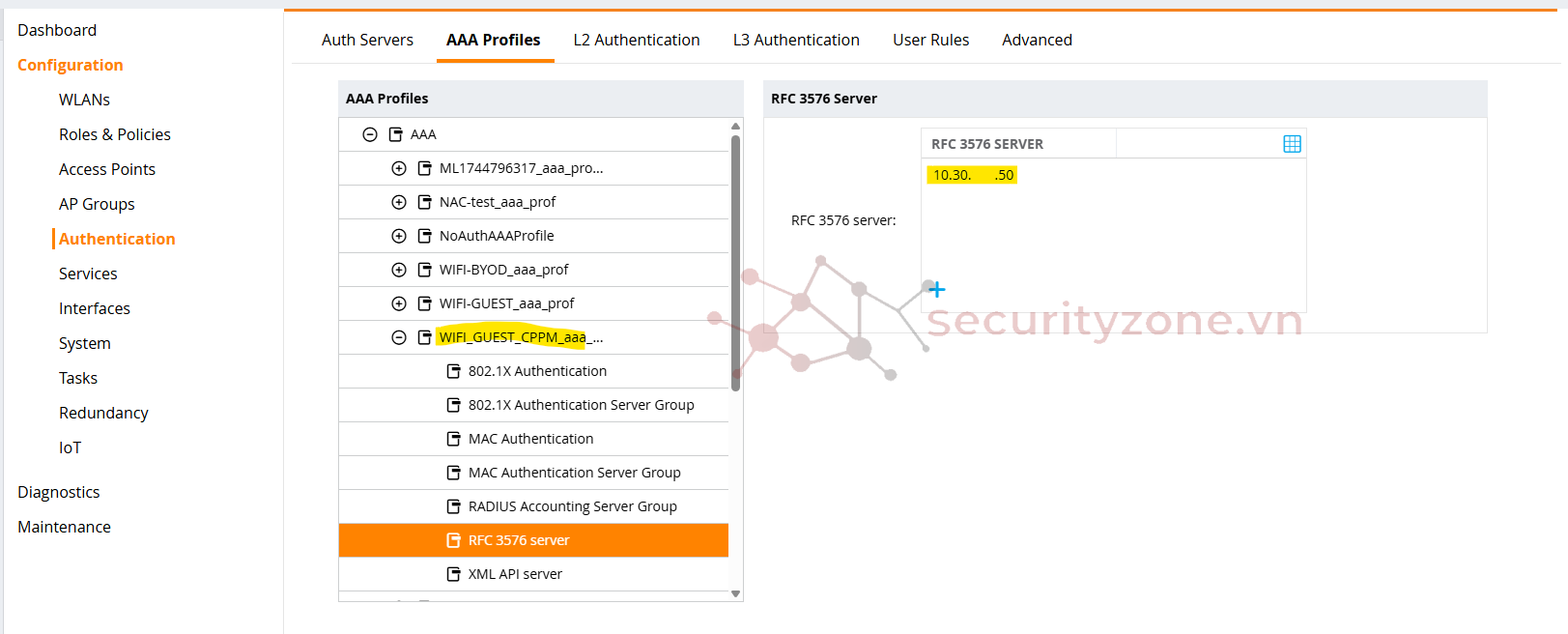
Task: Click the profile icon beside MAC Authentication
Action: [453, 439]
